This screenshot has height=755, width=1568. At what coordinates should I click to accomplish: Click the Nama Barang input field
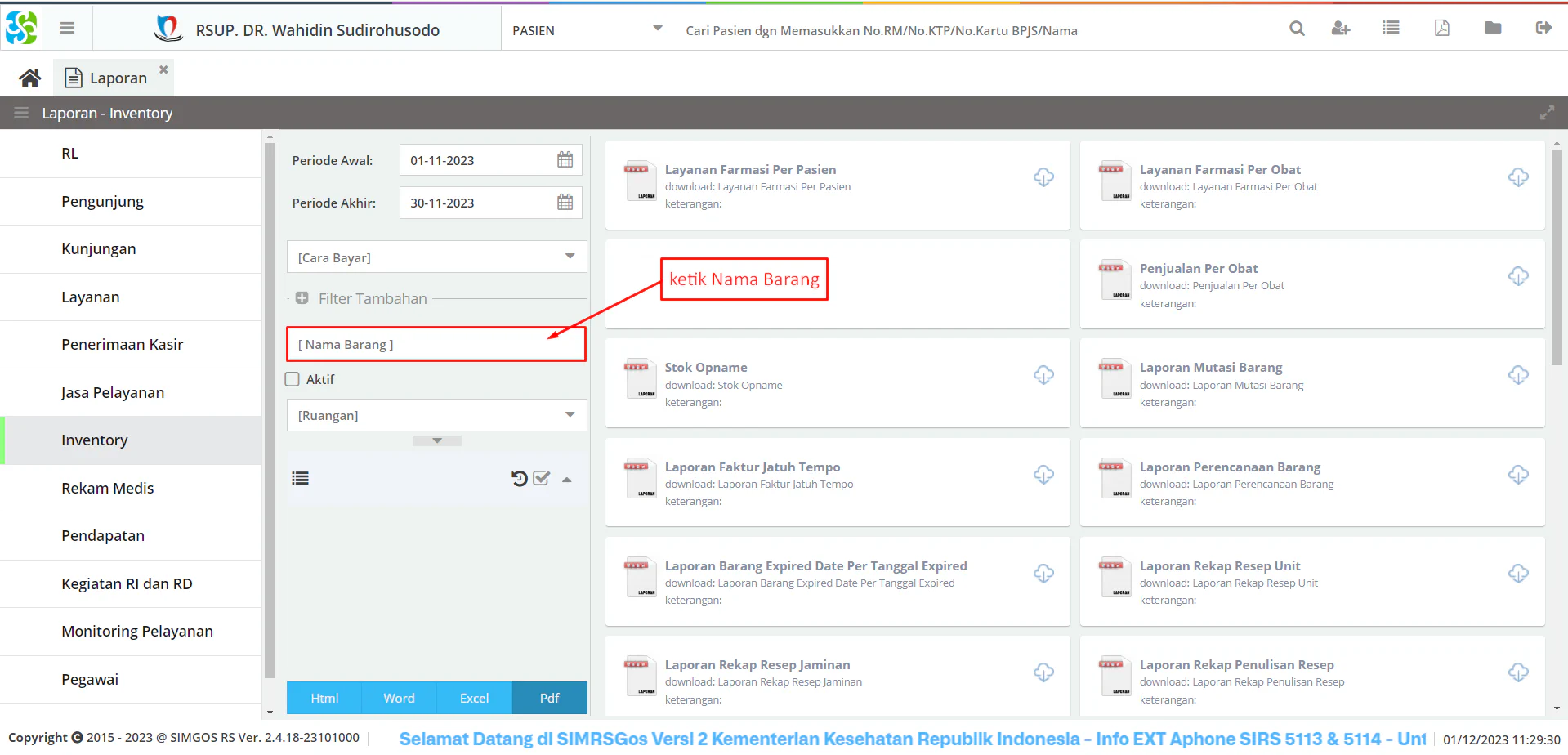436,344
